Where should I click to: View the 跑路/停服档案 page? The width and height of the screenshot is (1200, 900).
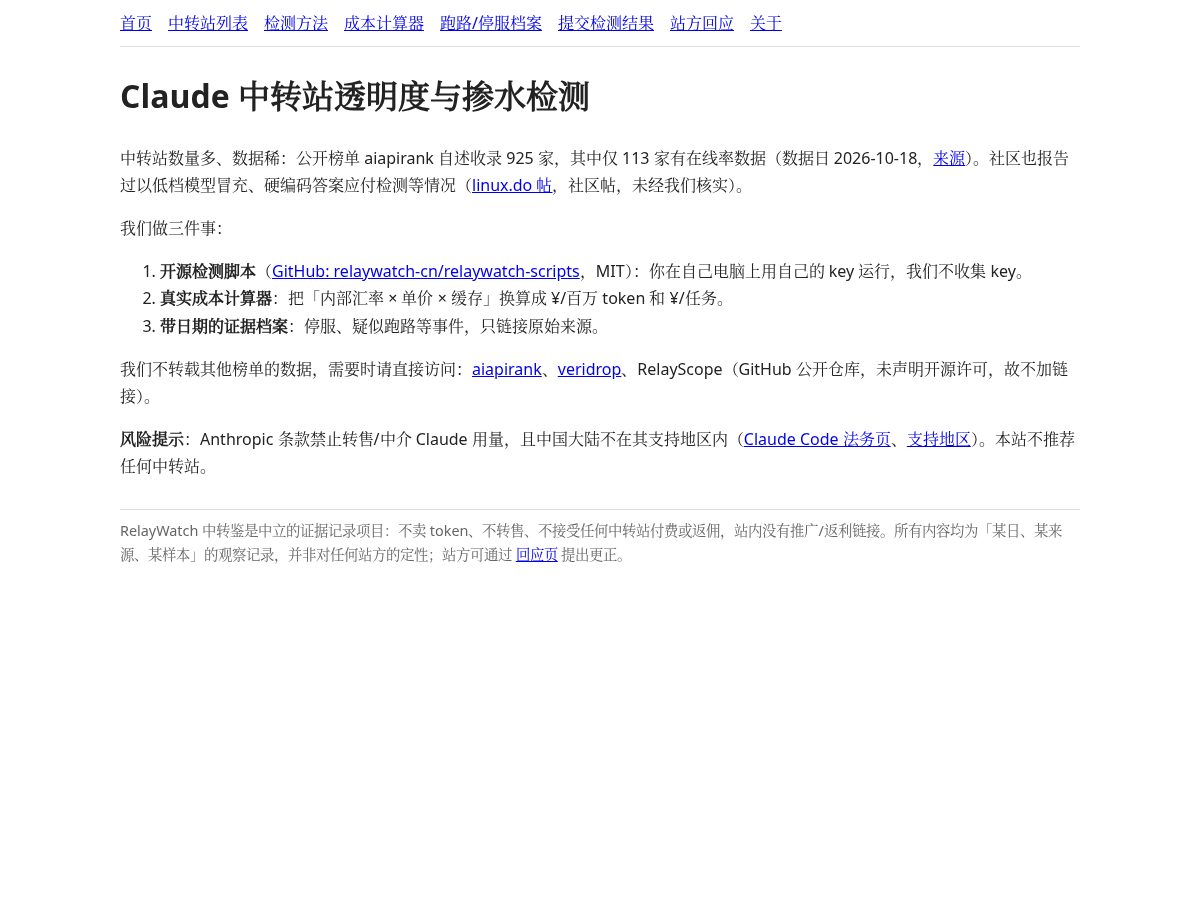491,23
